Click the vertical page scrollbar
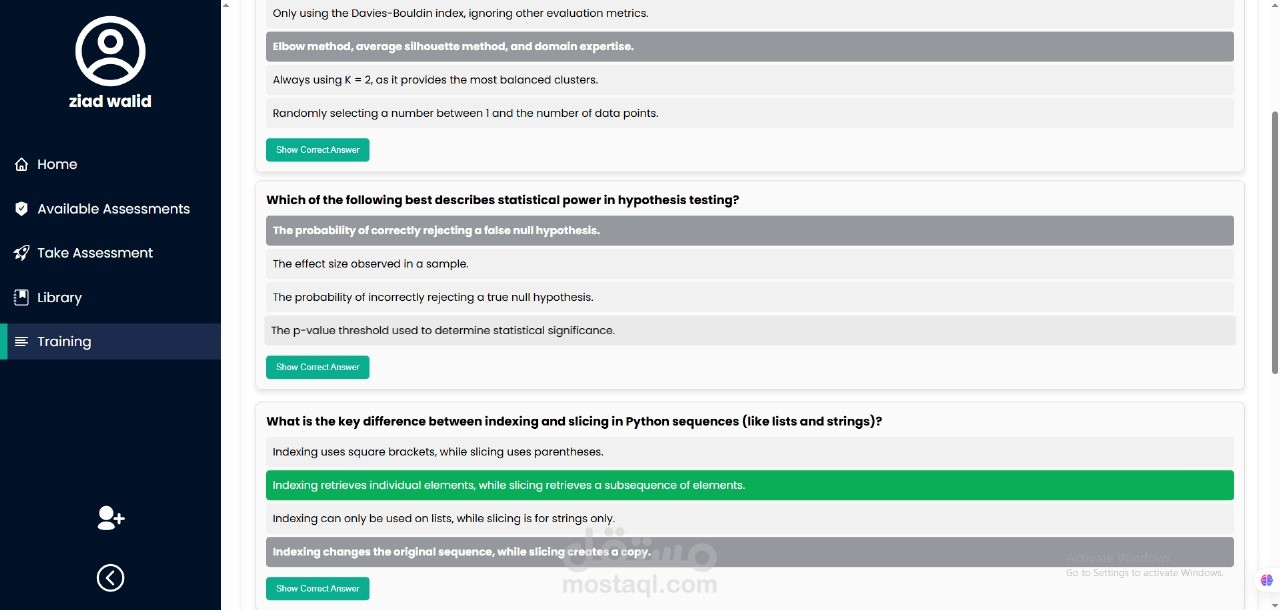Viewport: 1280px width, 610px height. [1274, 243]
